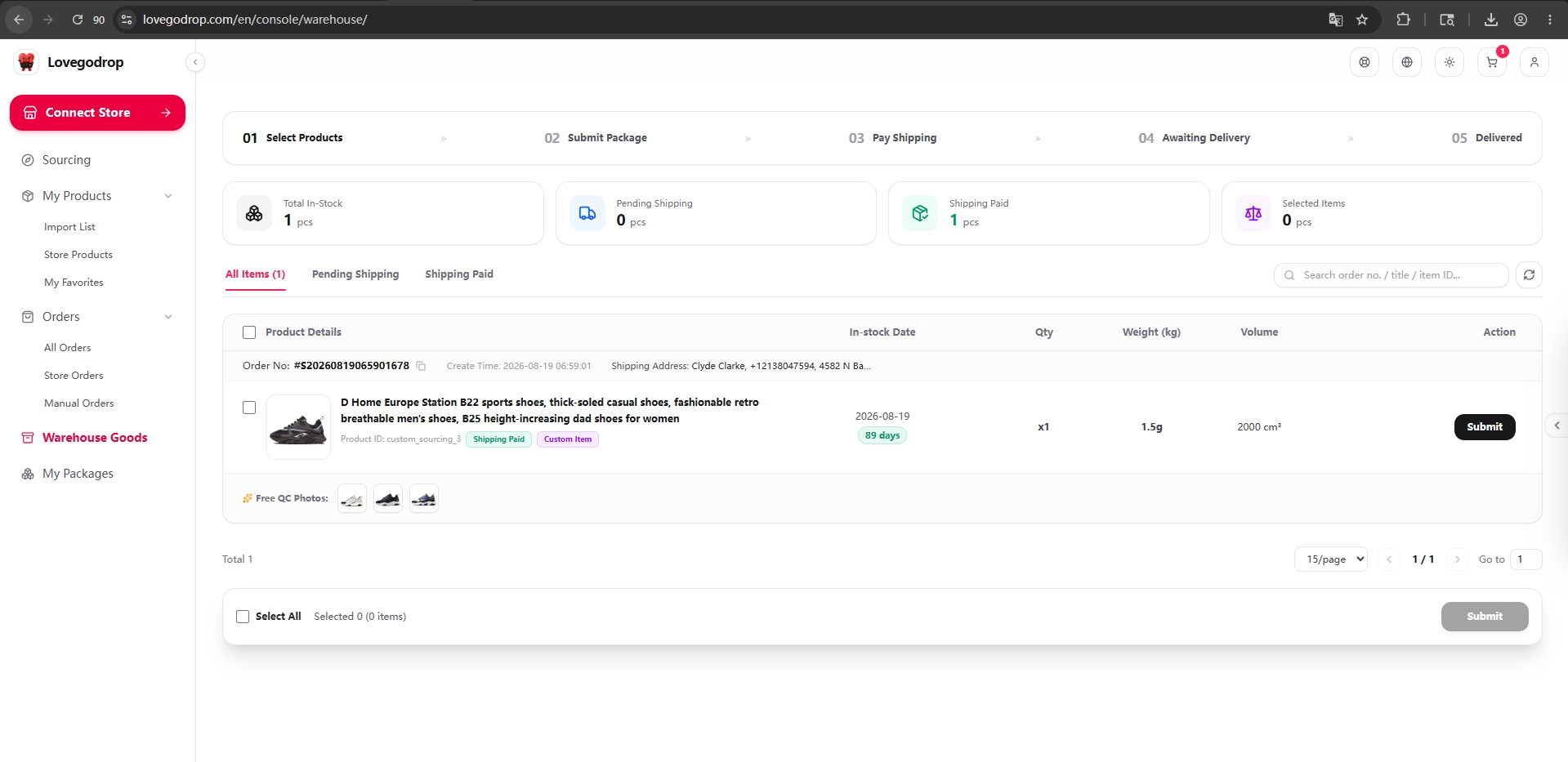
Task: Open the shopping cart icon
Action: tap(1492, 62)
